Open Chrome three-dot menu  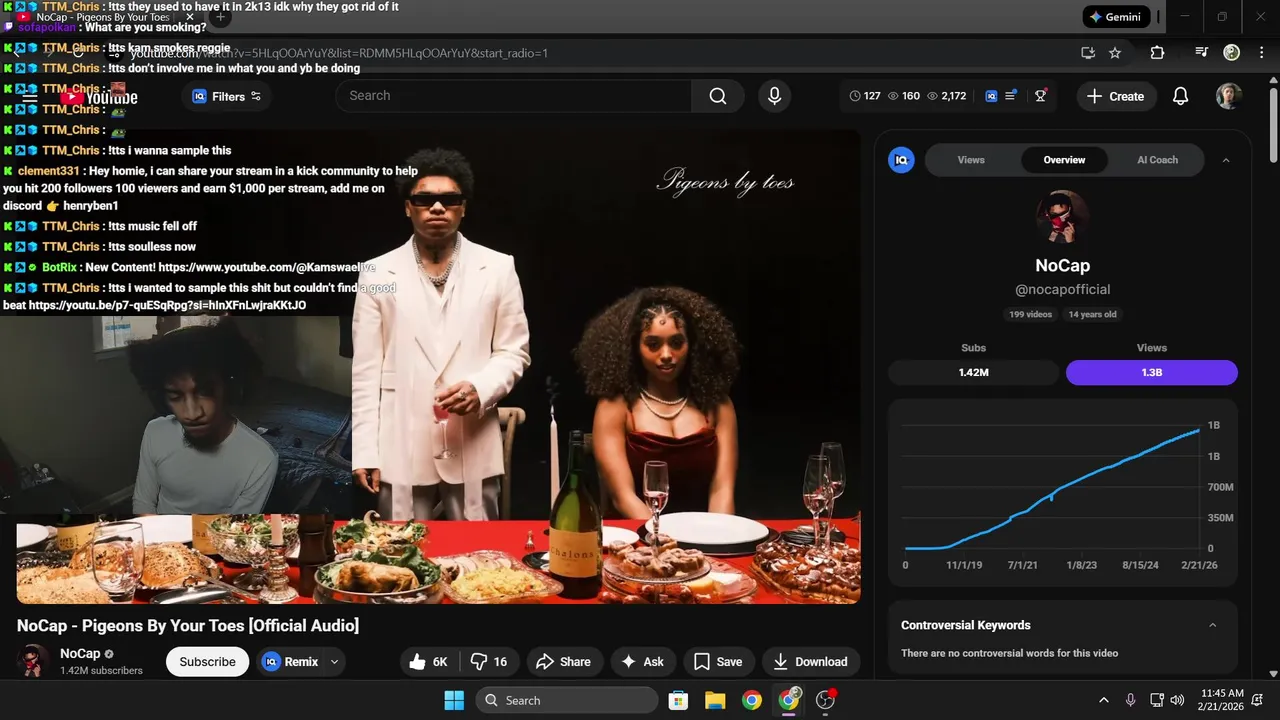(x=1261, y=53)
